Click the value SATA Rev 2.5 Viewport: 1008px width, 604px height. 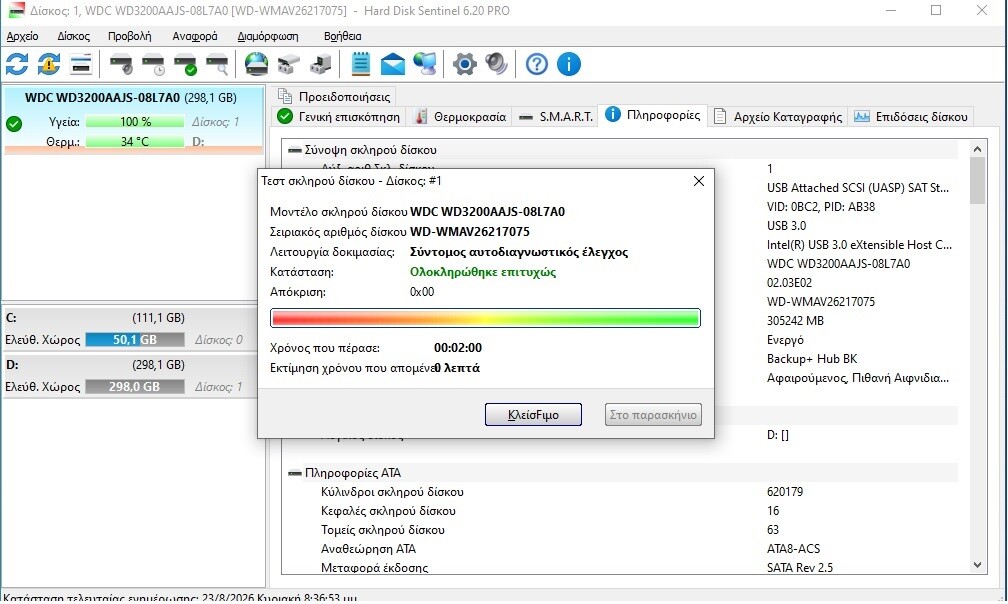click(800, 568)
